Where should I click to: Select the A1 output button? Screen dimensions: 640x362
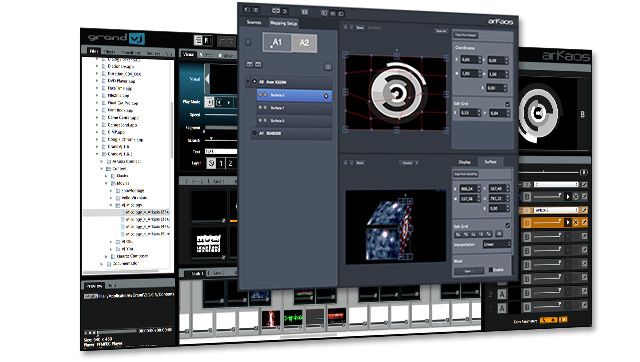coord(277,42)
